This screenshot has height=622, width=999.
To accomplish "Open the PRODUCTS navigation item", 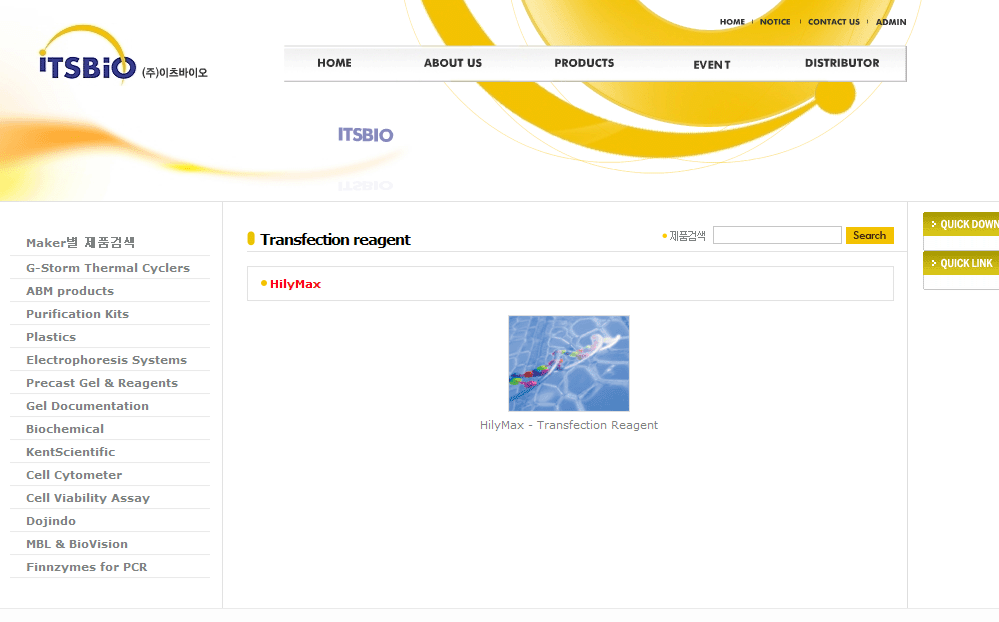I will click(584, 63).
